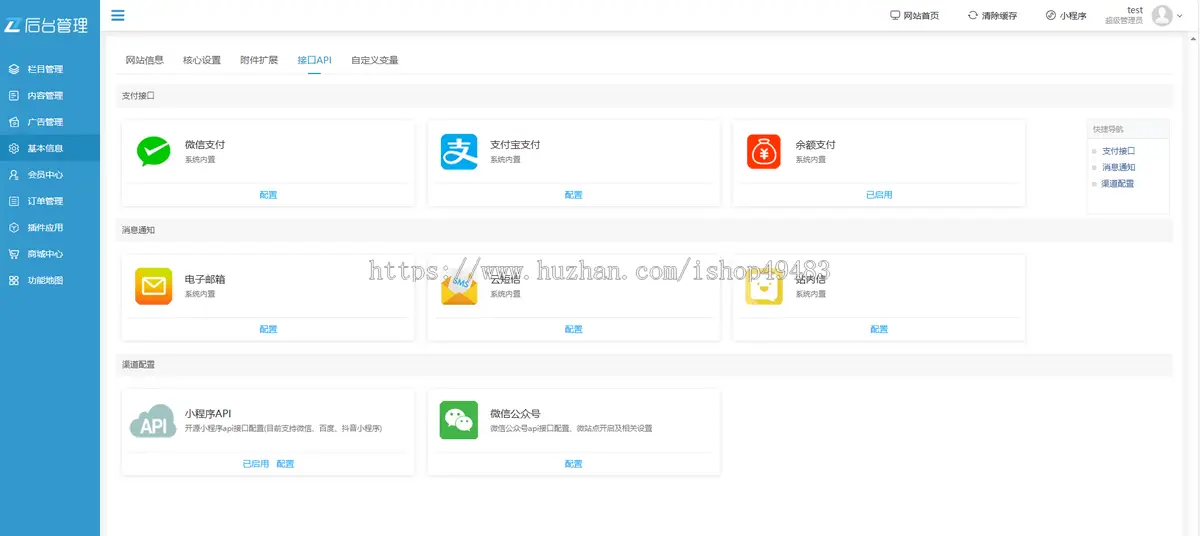Image resolution: width=1200 pixels, height=536 pixels.
Task: Jump to 消息通知 in quick navigation
Action: [x=1118, y=167]
